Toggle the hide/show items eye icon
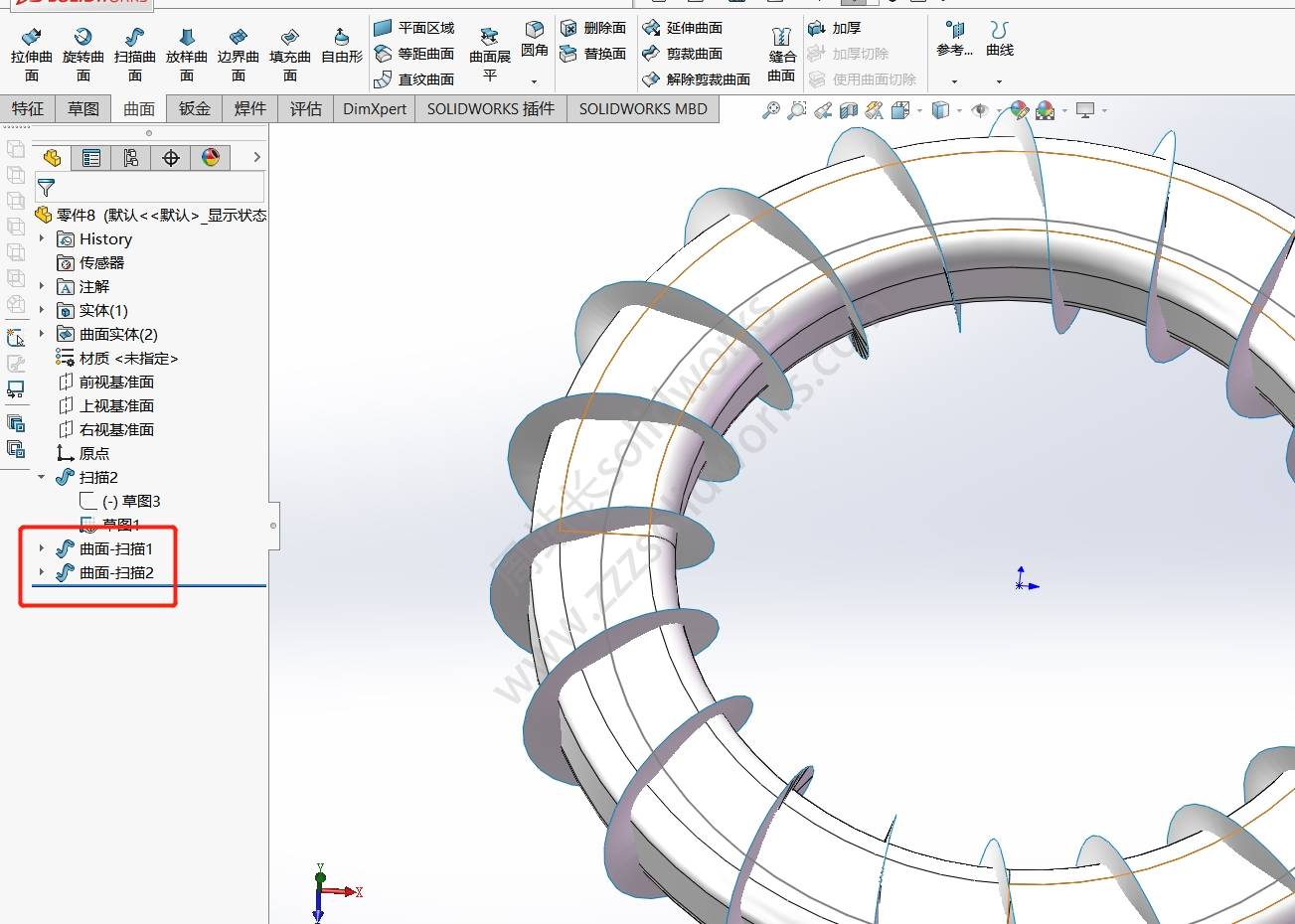Image resolution: width=1295 pixels, height=924 pixels. pyautogui.click(x=980, y=110)
